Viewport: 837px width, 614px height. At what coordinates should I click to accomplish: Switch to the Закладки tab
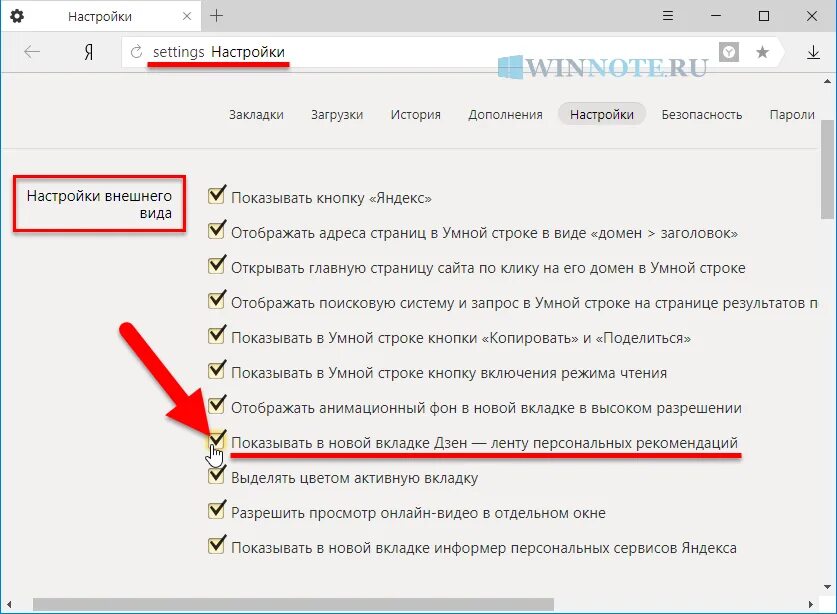pos(256,115)
